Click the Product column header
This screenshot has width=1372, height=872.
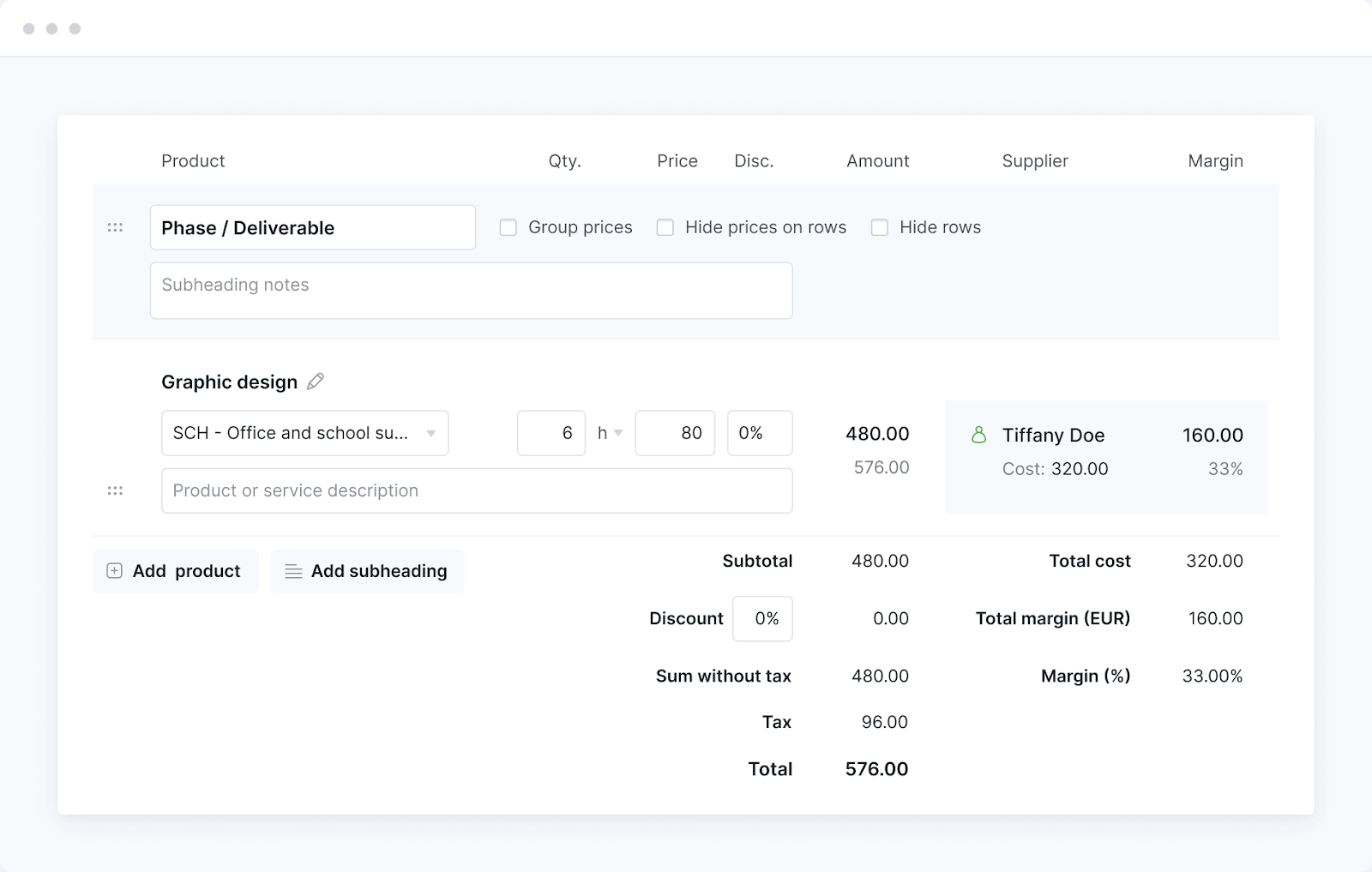(x=192, y=160)
